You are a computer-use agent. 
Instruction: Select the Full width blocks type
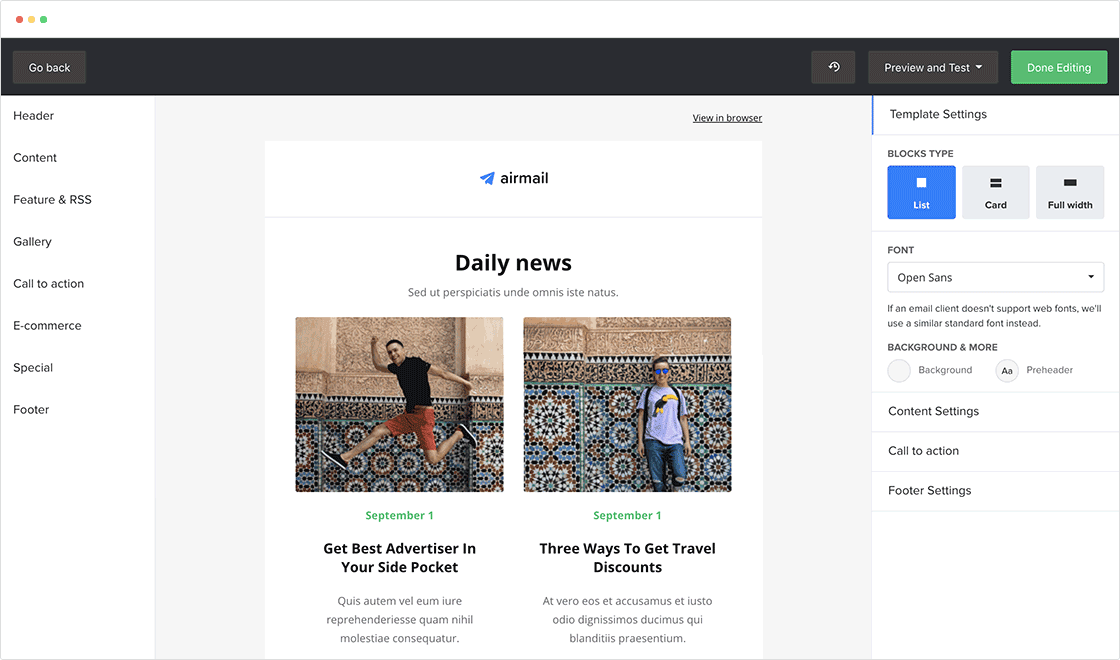tap(1070, 192)
